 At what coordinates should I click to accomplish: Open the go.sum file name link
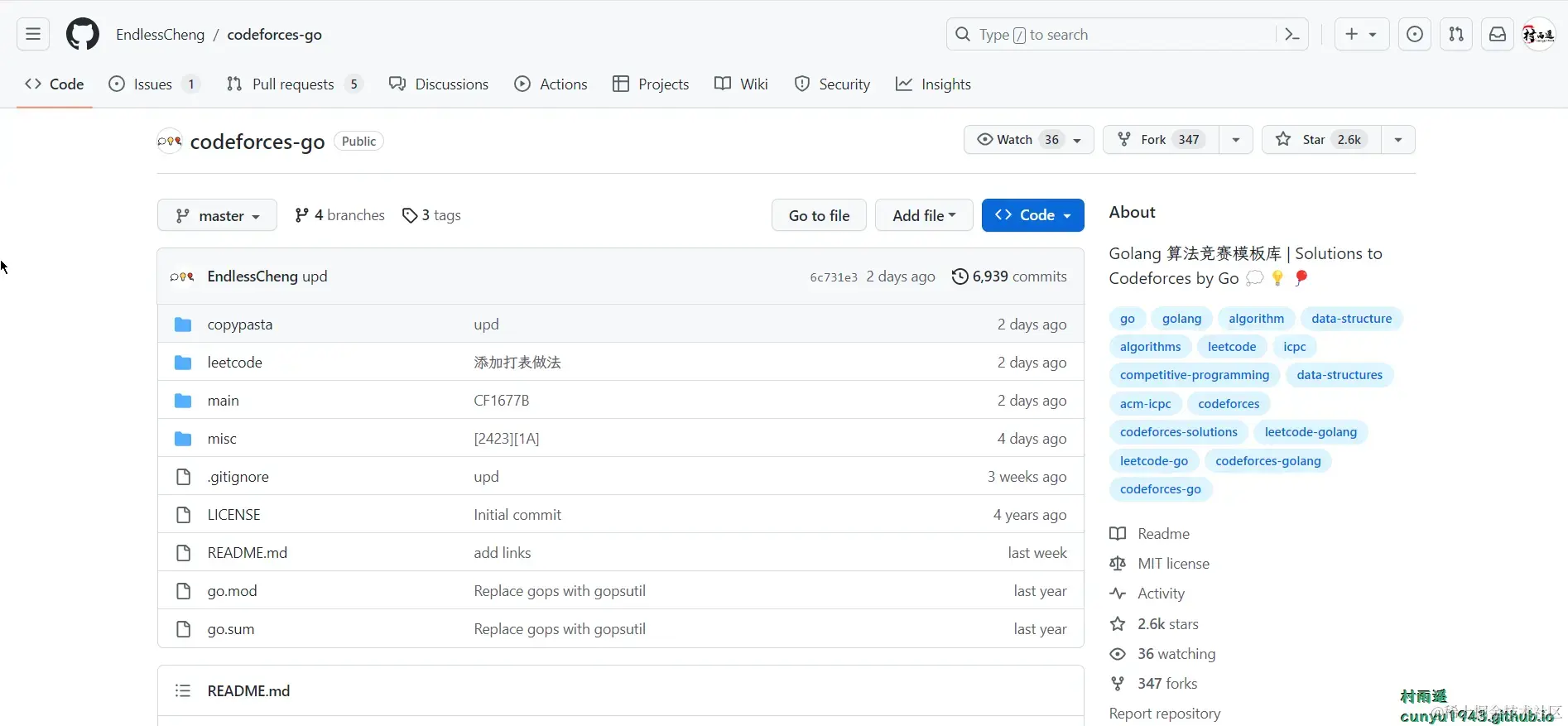(231, 629)
